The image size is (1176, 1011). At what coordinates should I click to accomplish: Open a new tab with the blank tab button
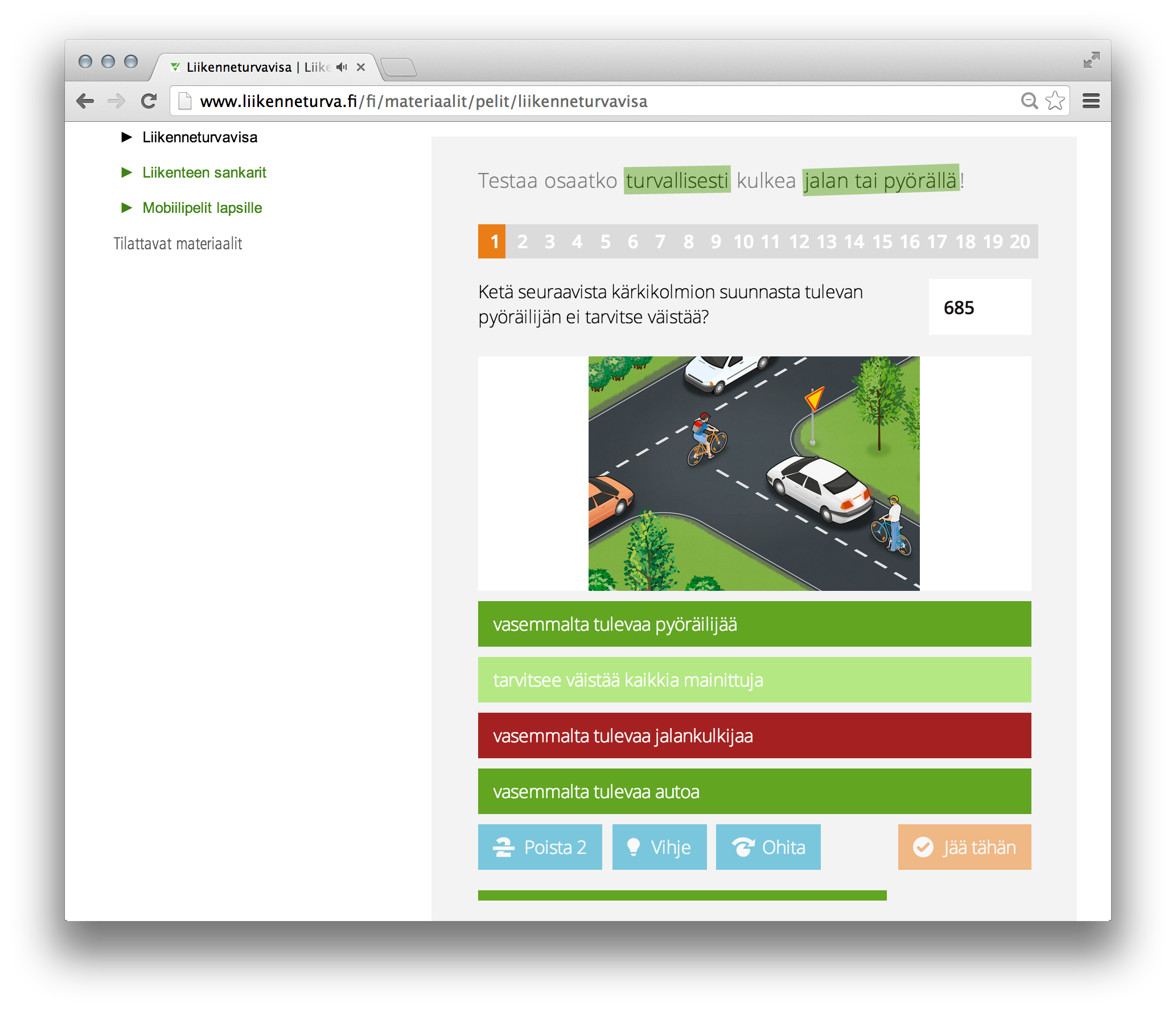pyautogui.click(x=399, y=68)
